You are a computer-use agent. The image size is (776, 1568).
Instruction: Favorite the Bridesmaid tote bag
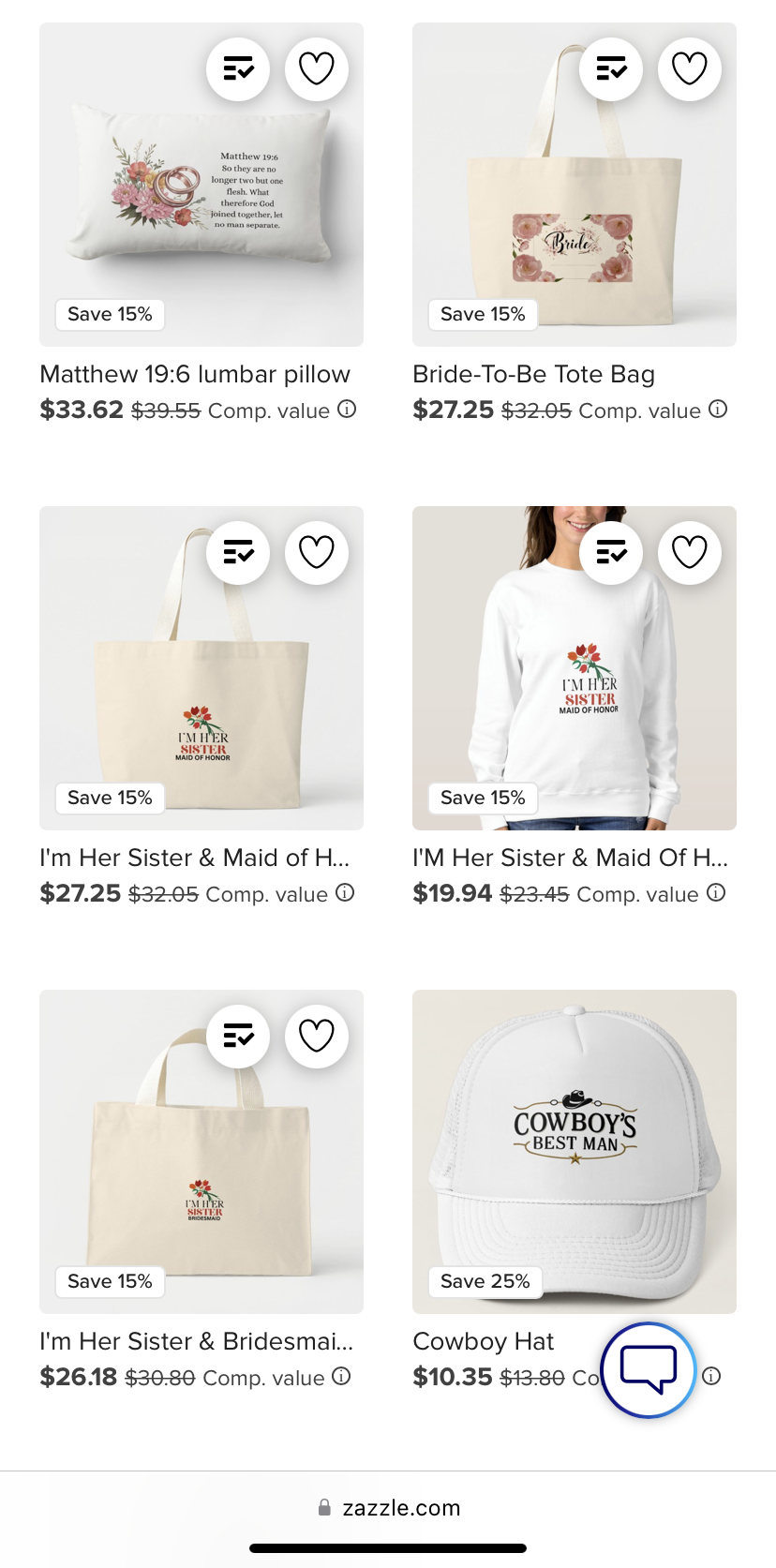tap(317, 1036)
